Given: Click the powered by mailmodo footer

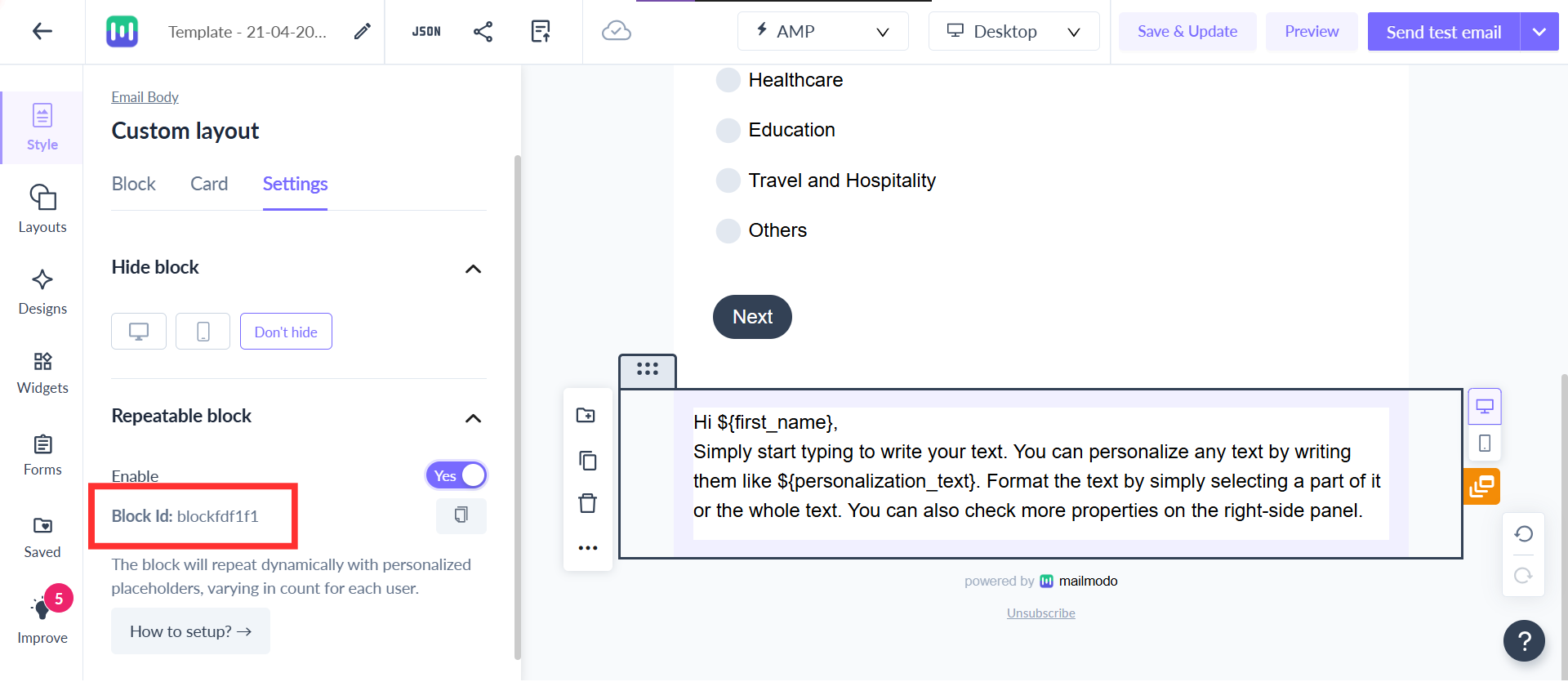Looking at the screenshot, I should 1040,581.
